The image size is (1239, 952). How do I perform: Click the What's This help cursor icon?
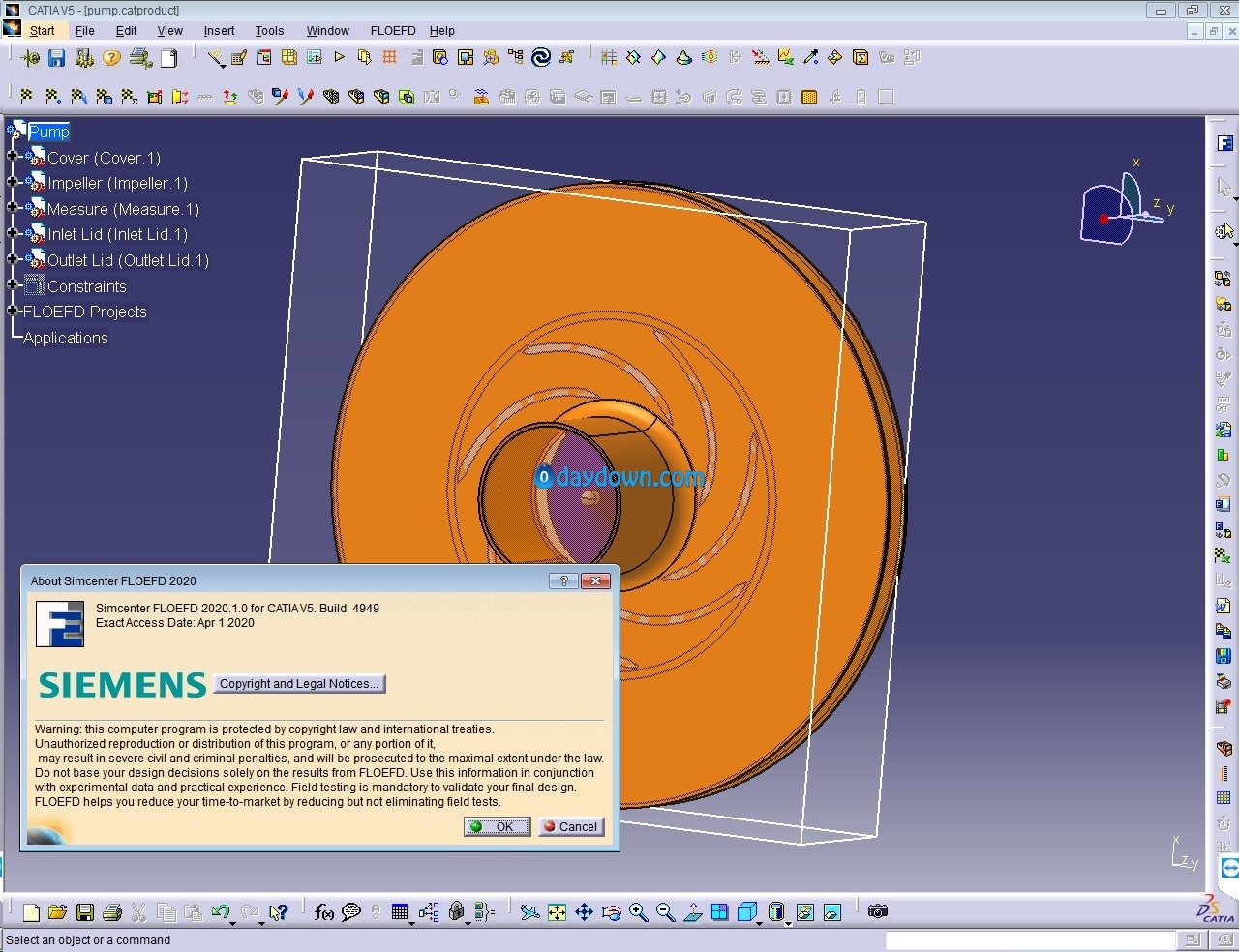[x=279, y=911]
